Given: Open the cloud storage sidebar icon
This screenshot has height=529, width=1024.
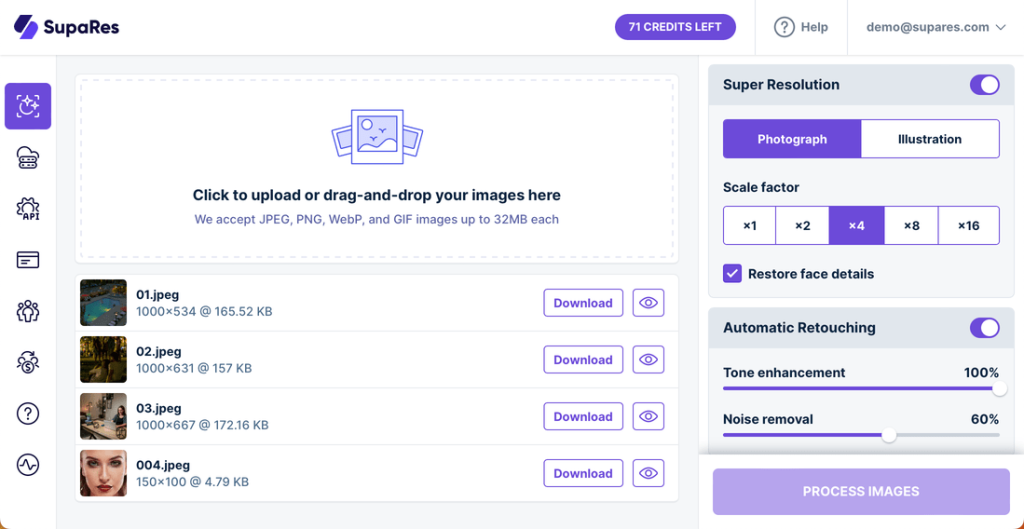Looking at the screenshot, I should [x=28, y=157].
